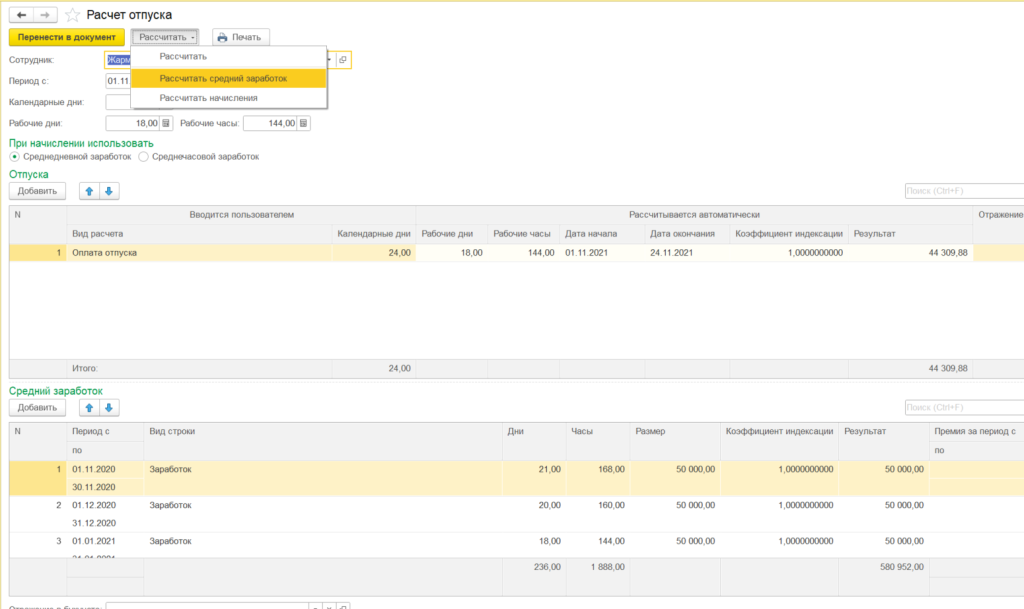Screen dimensions: 1024x609
Task: Open the employee card icon next to Сотрудник
Action: 343,60
